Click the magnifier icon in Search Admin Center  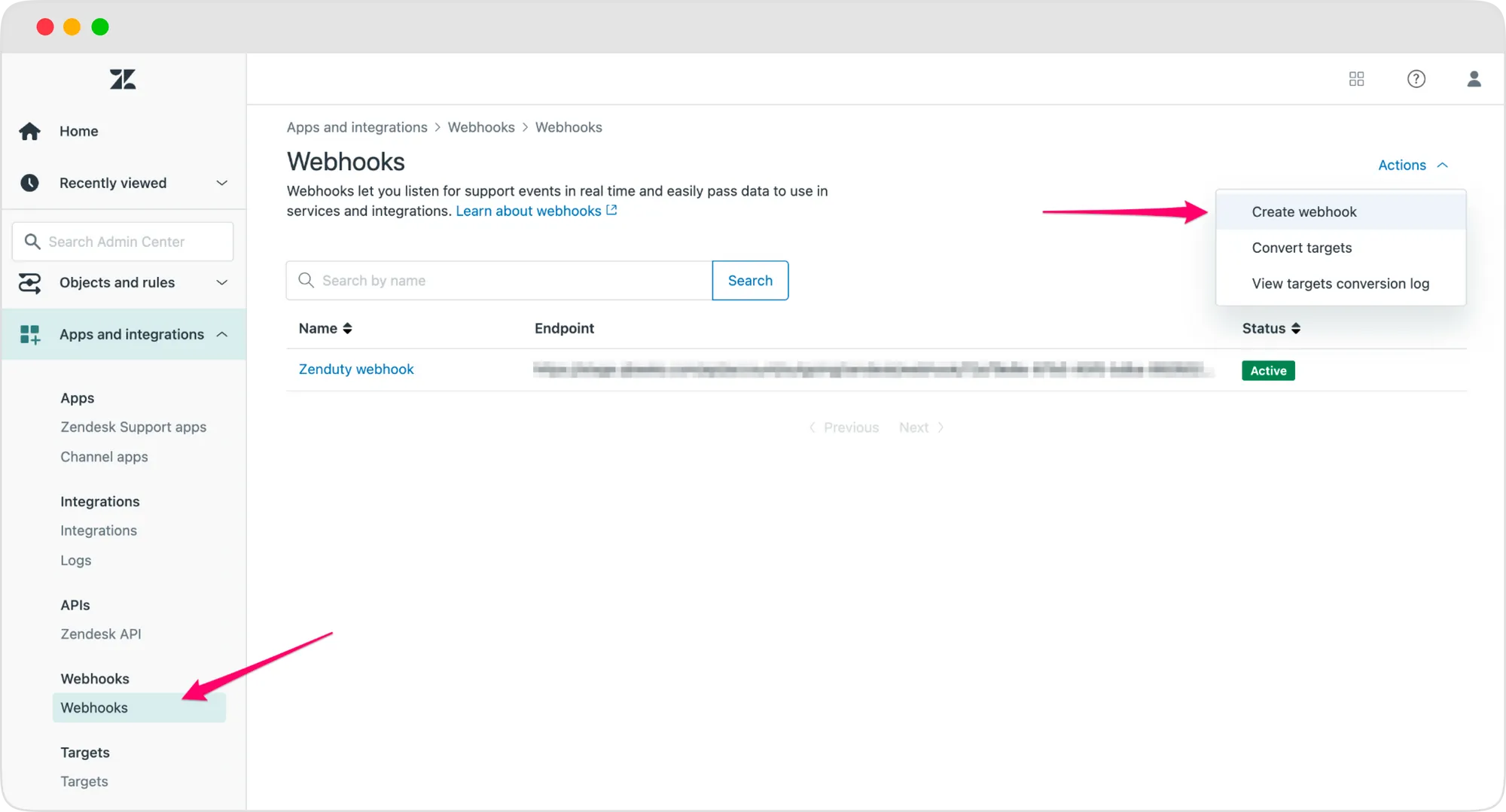(32, 242)
